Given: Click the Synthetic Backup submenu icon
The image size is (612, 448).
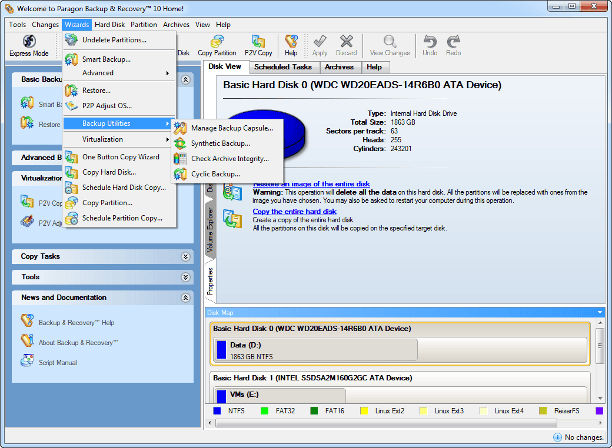Looking at the screenshot, I should 180,144.
